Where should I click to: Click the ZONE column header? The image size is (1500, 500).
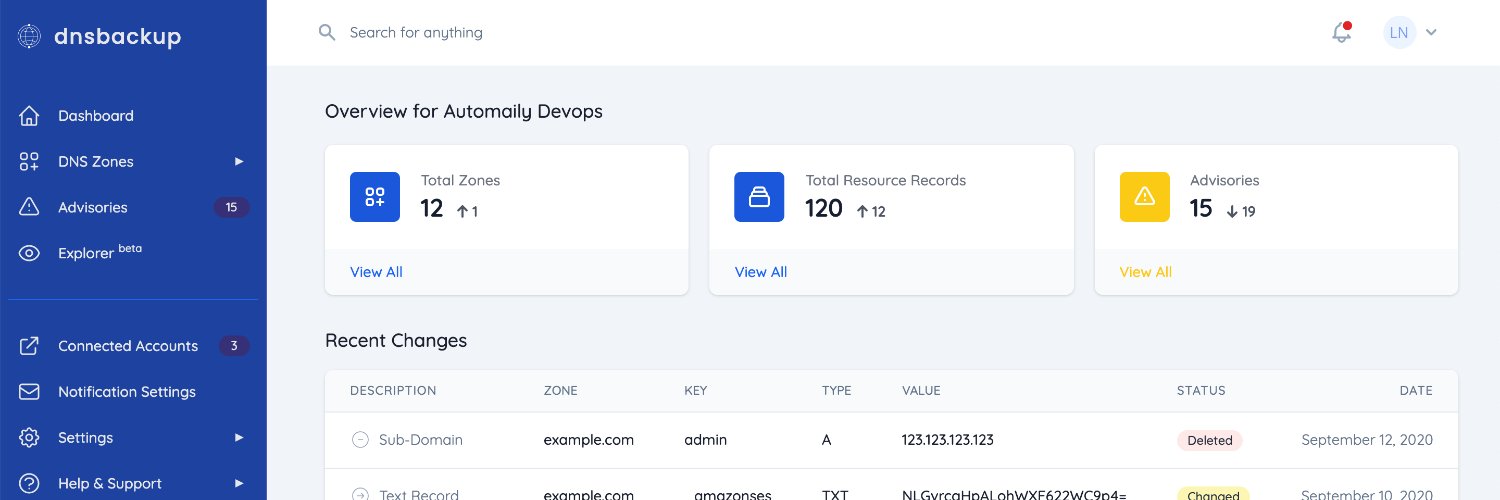[x=561, y=391]
